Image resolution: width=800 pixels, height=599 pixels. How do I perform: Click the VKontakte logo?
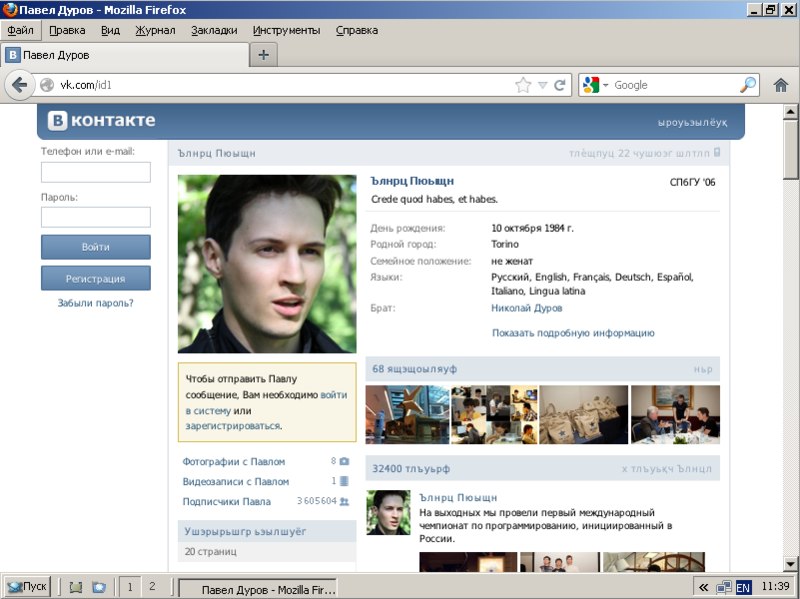(102, 120)
